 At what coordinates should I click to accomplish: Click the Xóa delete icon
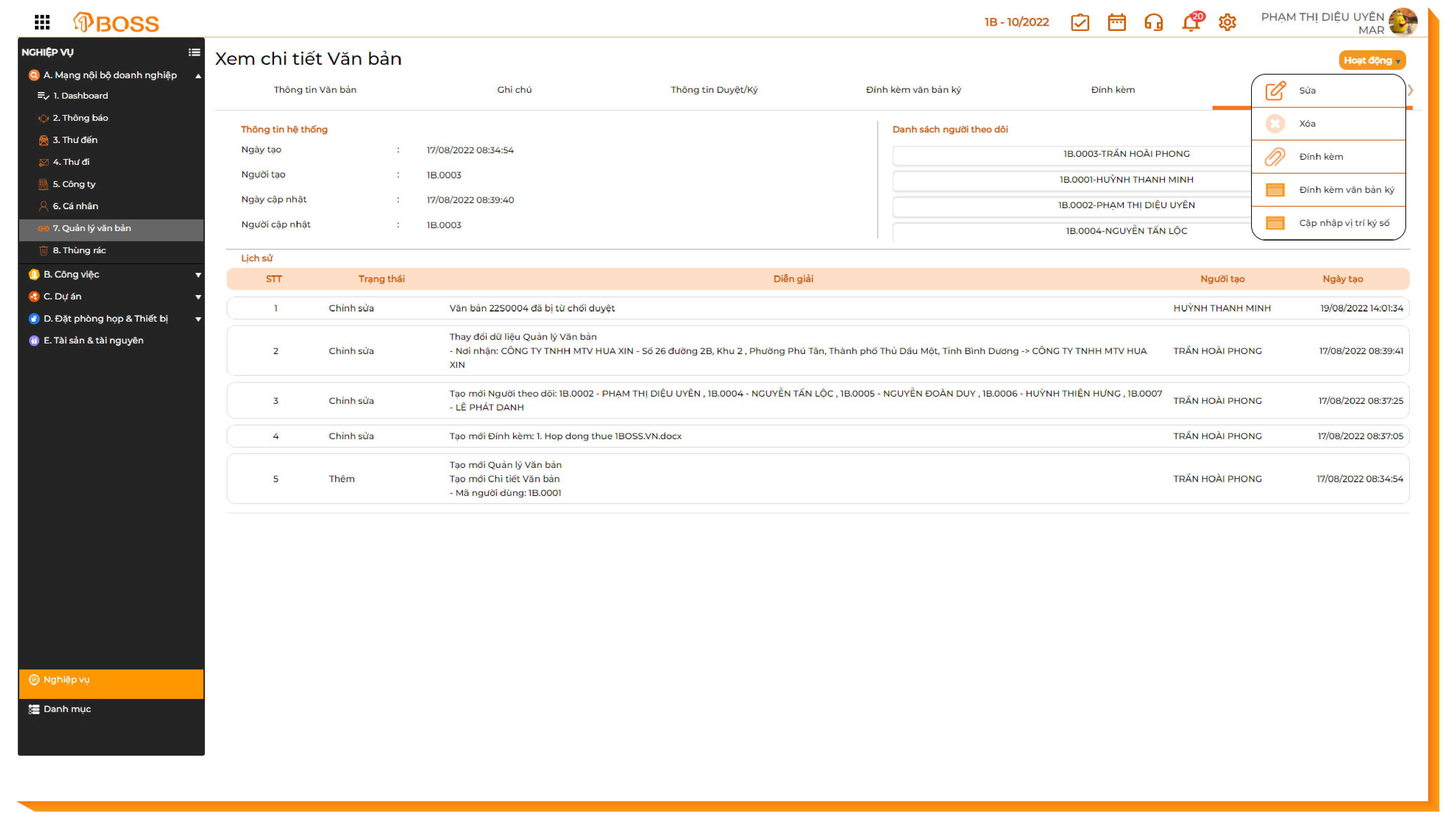(1275, 124)
